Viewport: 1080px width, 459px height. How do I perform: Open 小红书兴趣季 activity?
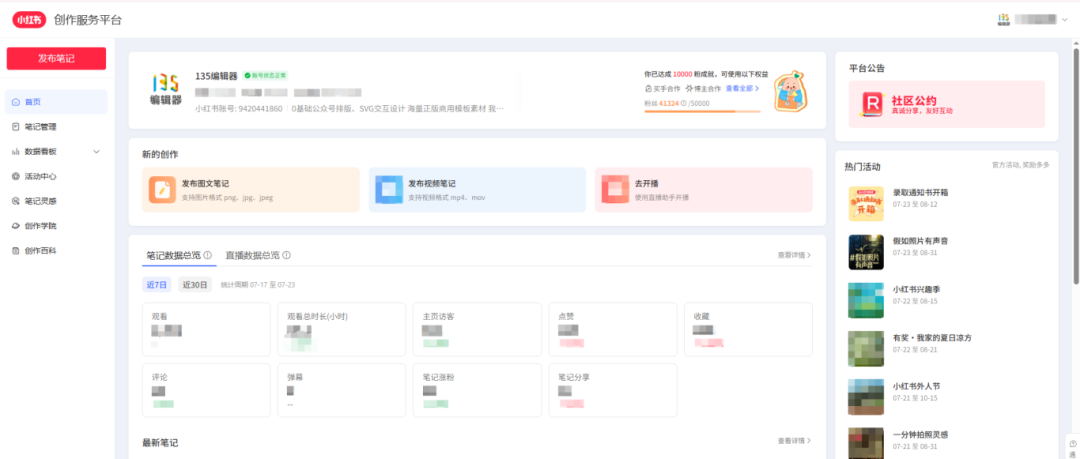coord(916,289)
